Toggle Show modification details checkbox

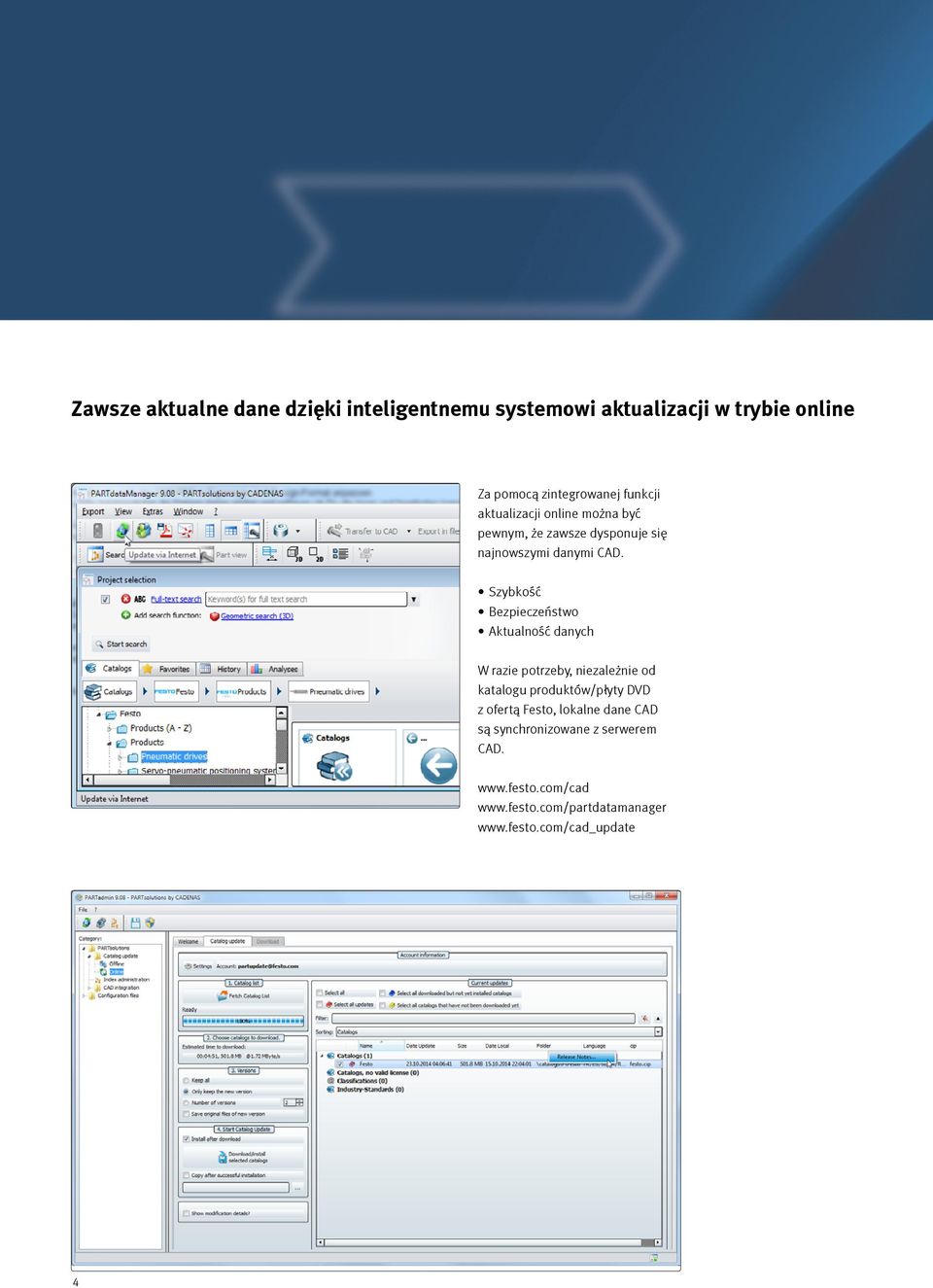186,1213
